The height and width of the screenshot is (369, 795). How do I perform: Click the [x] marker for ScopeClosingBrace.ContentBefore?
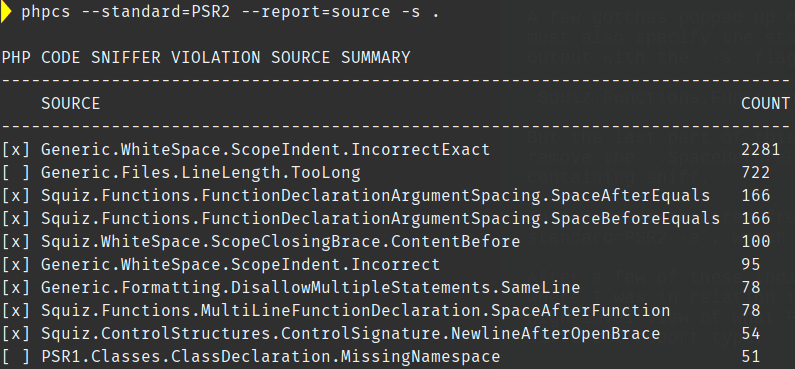pyautogui.click(x=16, y=241)
